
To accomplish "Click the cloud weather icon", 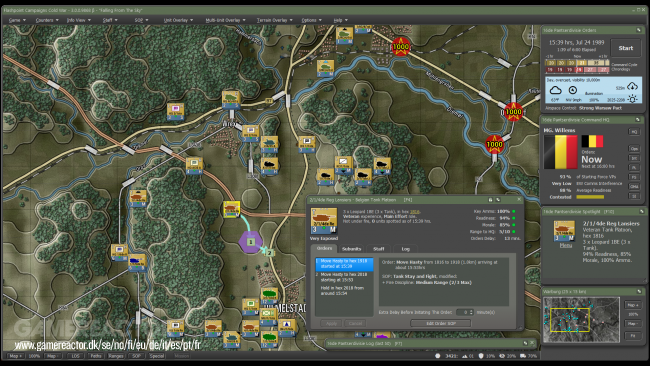I will [555, 90].
